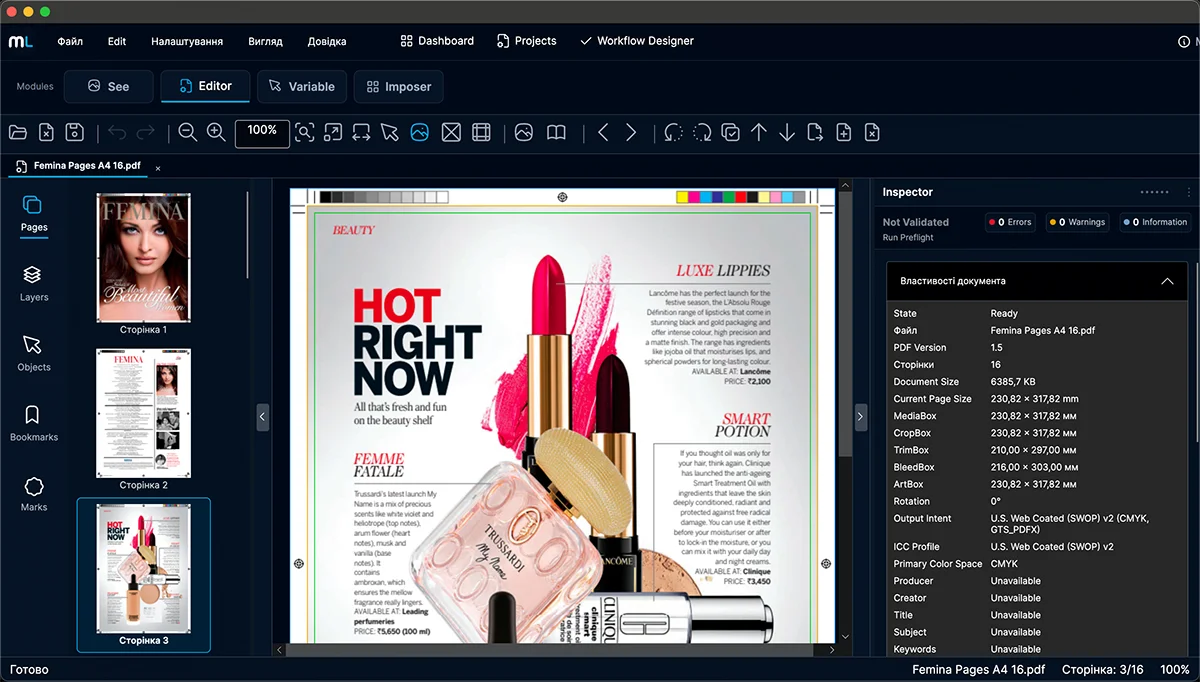
Task: Rotate page clockwise
Action: [x=702, y=132]
